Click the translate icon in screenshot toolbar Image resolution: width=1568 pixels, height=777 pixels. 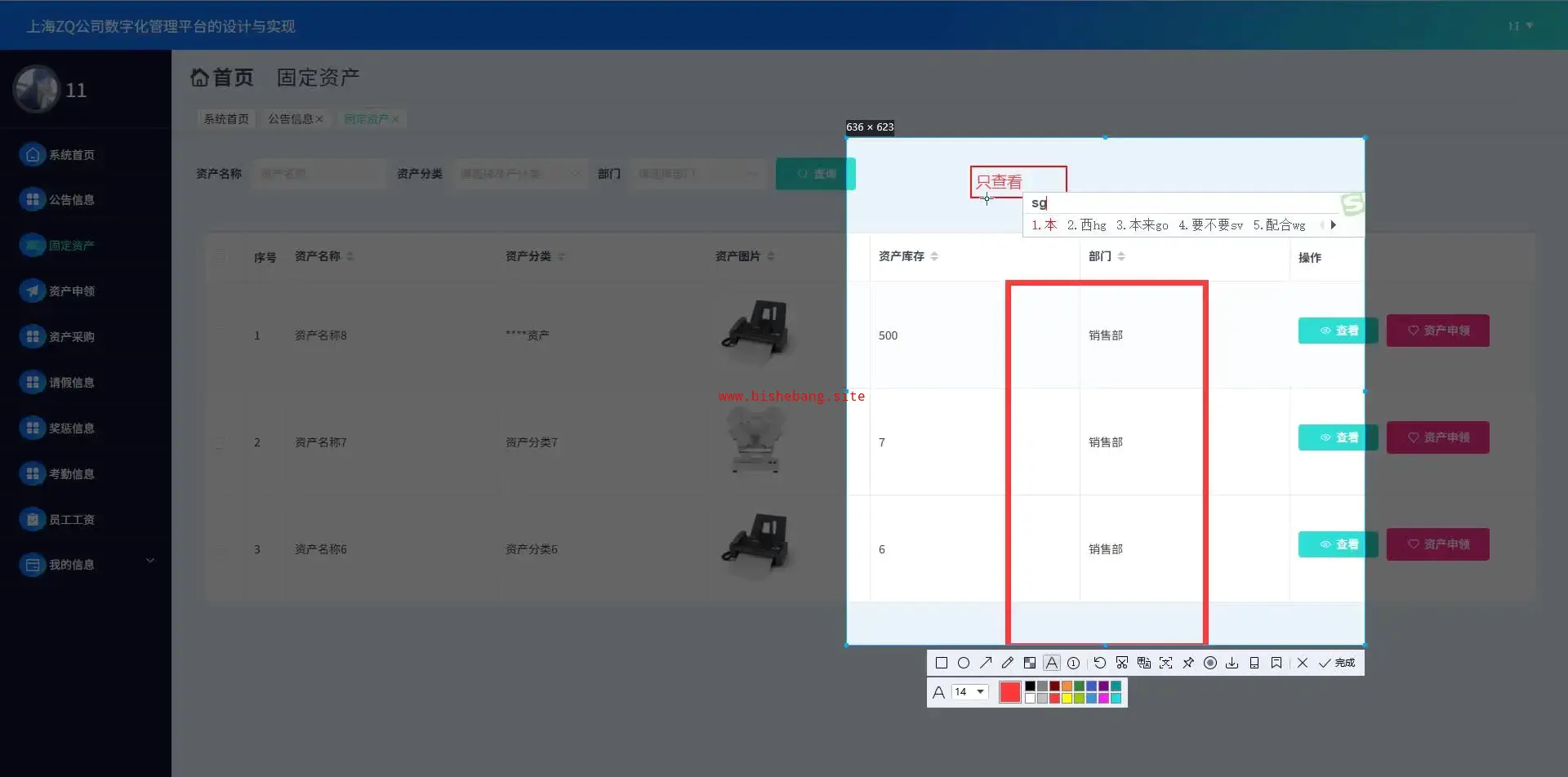coord(1144,663)
